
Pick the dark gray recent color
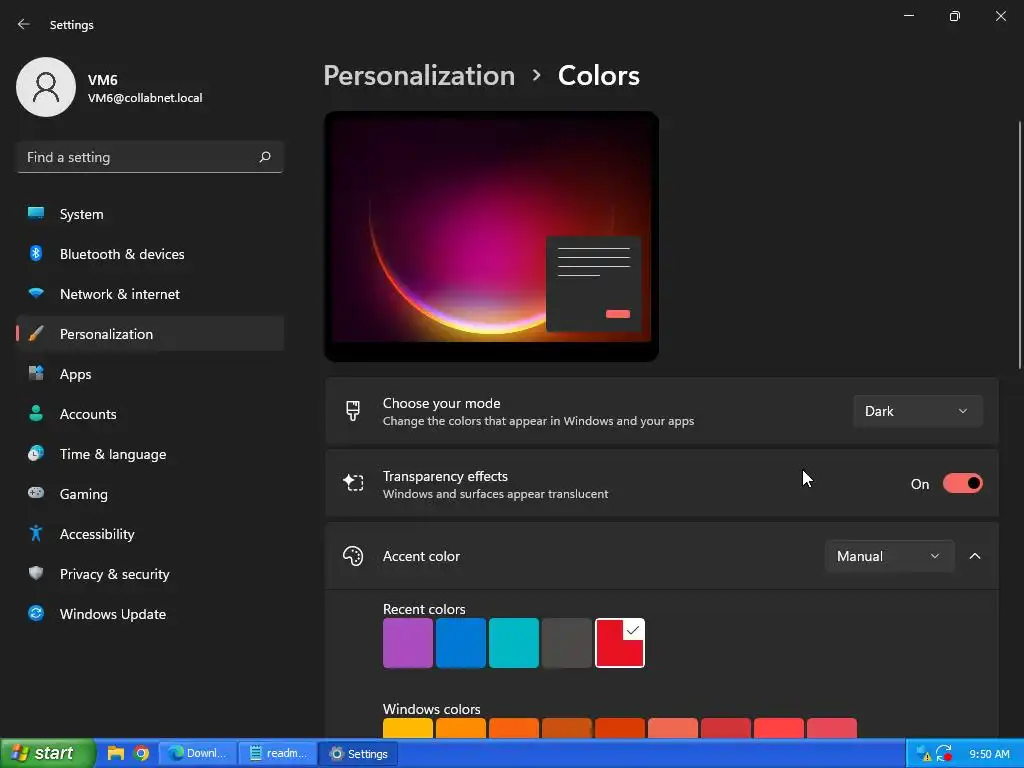click(567, 643)
